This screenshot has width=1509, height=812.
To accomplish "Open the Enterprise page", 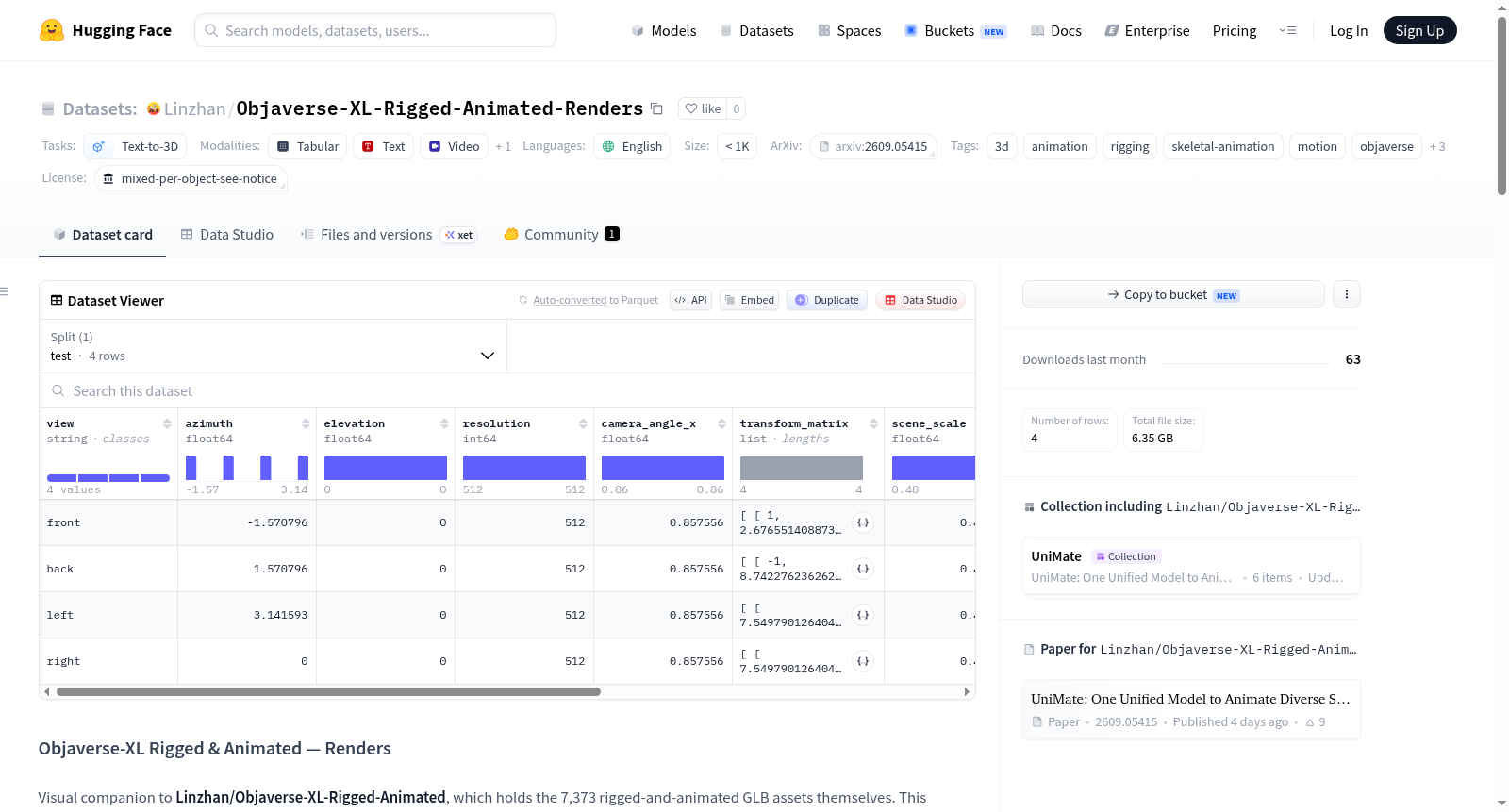I will [x=1147, y=30].
